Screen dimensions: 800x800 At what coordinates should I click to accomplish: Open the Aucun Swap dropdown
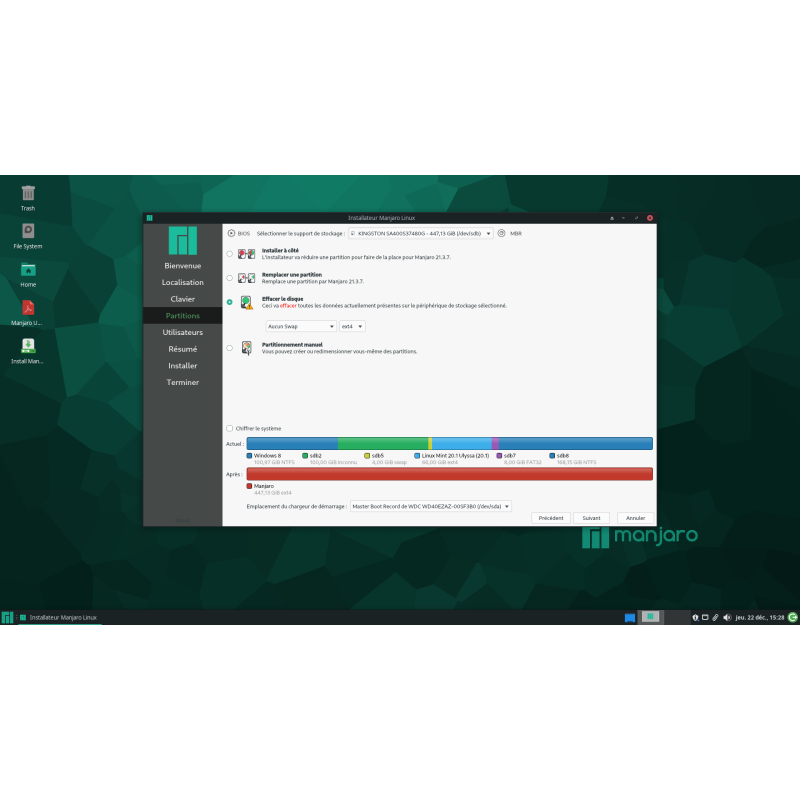pos(301,328)
